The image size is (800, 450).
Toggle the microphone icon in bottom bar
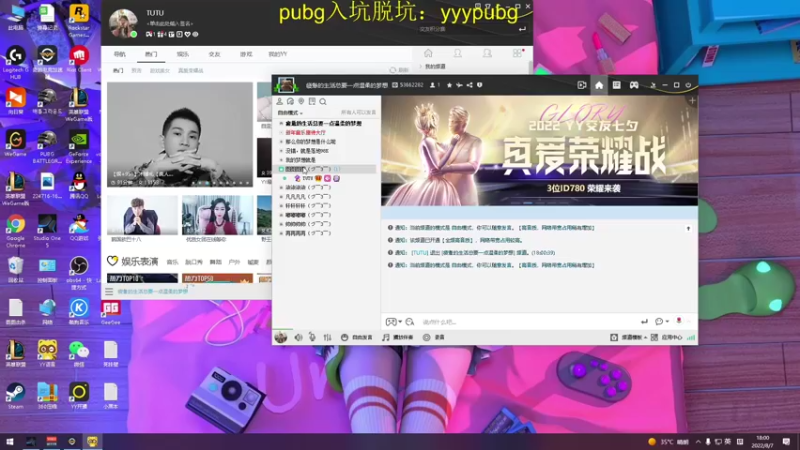point(312,337)
